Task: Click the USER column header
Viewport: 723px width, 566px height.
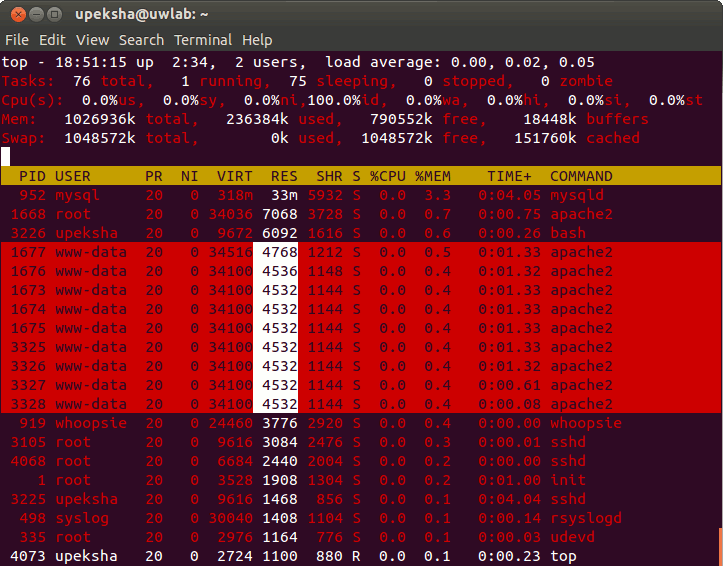Action: (73, 176)
